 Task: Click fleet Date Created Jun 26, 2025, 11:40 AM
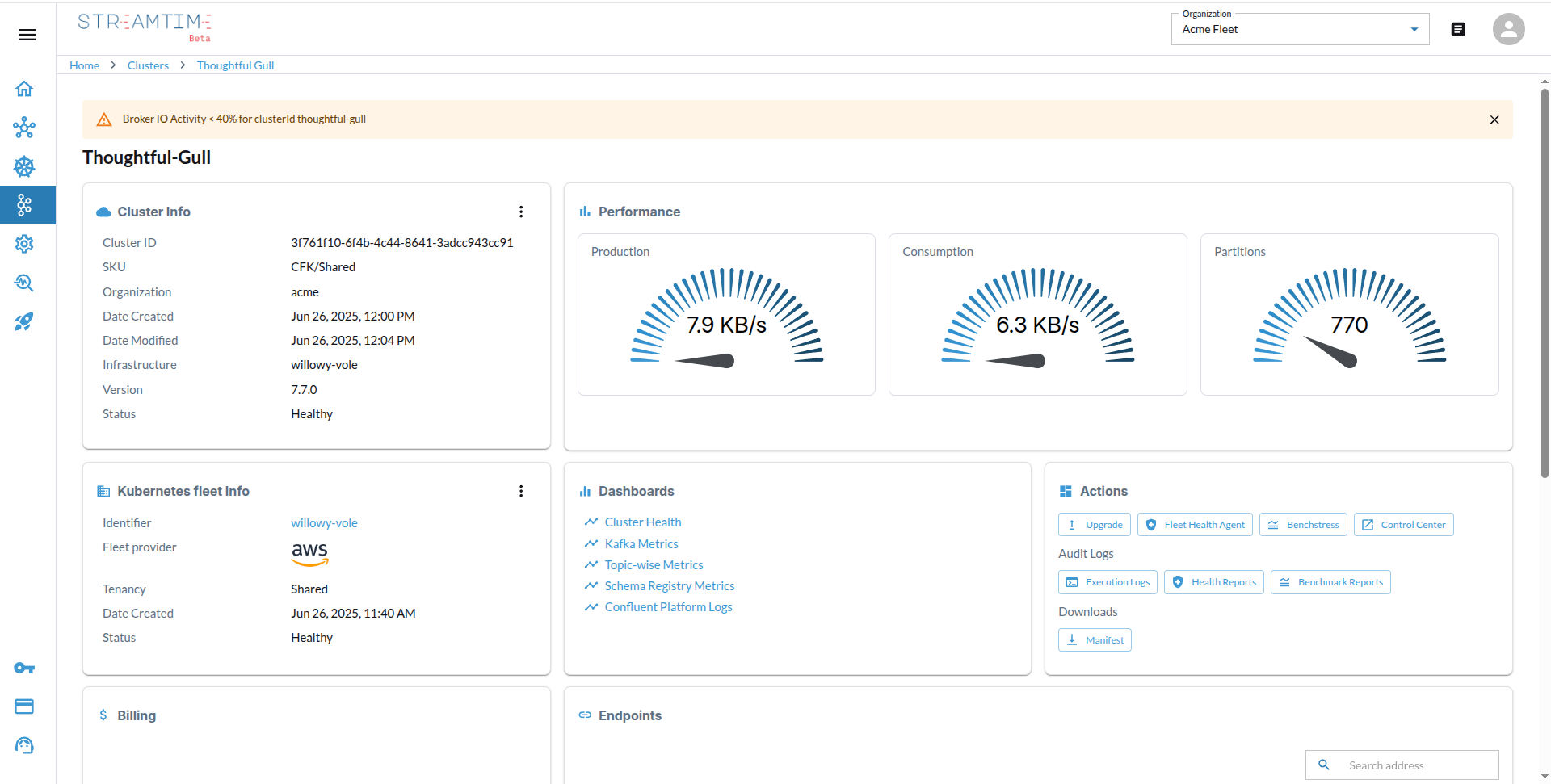click(353, 614)
